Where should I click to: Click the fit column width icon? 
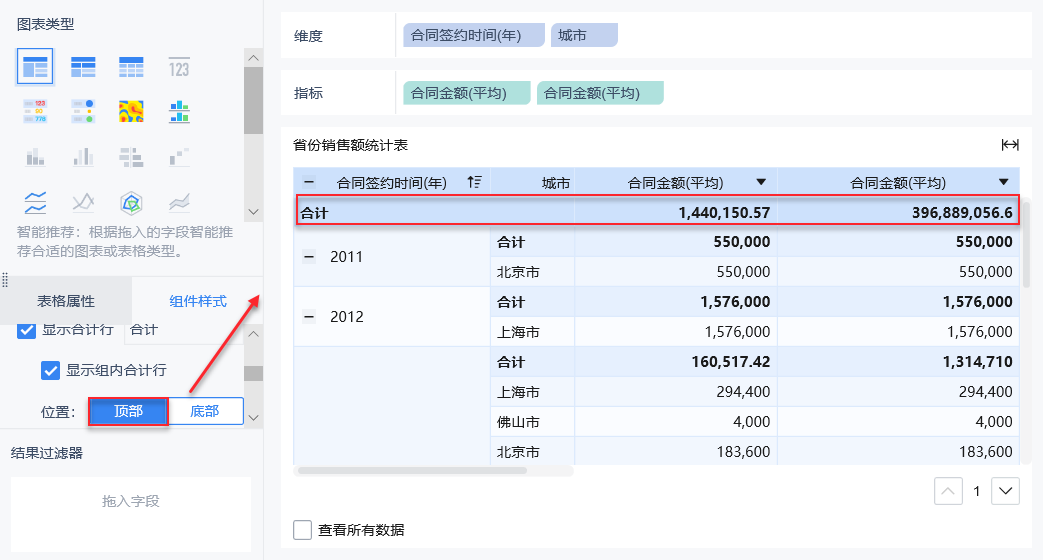(1010, 145)
